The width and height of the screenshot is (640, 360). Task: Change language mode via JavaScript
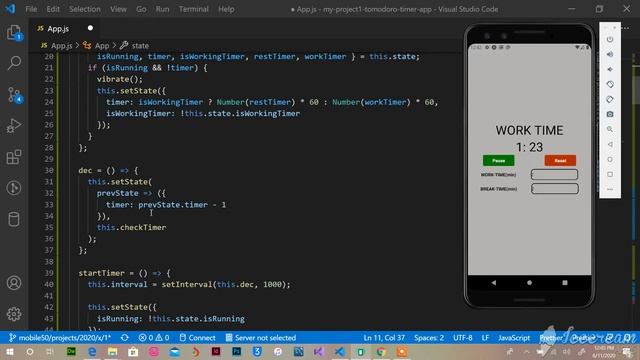pyautogui.click(x=514, y=338)
